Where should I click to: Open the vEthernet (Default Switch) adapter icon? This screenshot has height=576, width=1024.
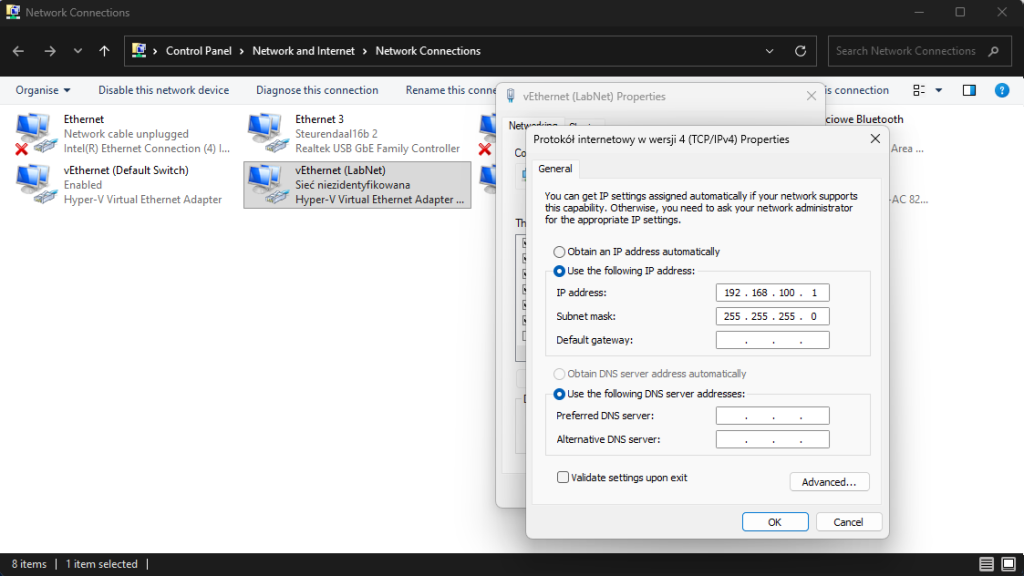35,183
